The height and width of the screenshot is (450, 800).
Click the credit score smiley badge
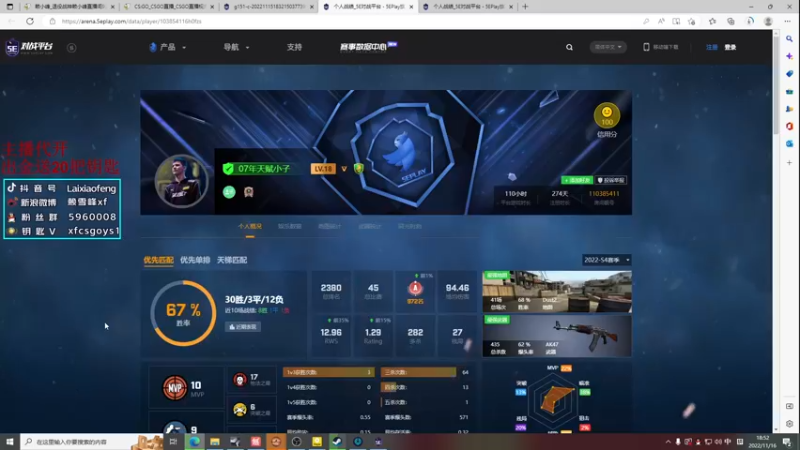tap(607, 115)
